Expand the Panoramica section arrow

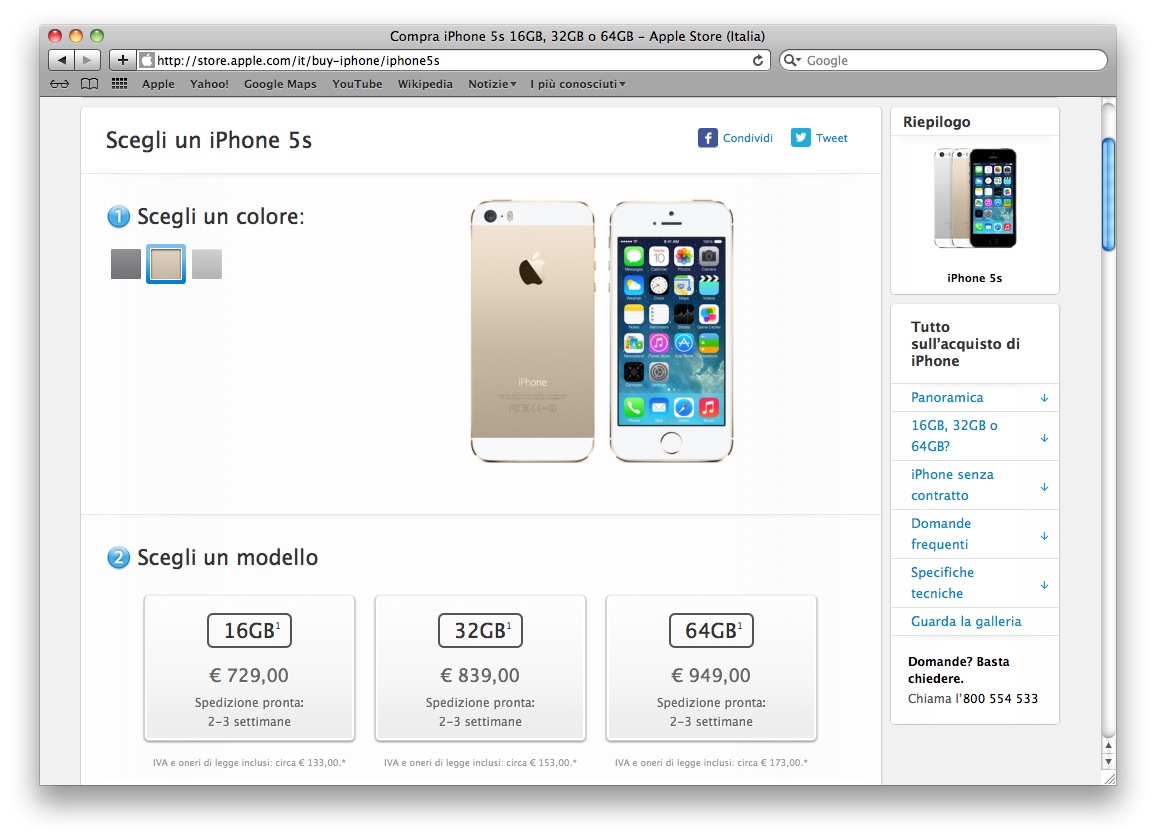point(1044,398)
